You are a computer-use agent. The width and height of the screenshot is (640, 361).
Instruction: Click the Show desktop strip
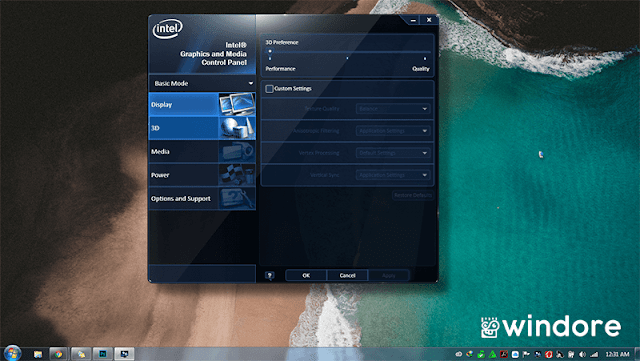click(x=637, y=354)
